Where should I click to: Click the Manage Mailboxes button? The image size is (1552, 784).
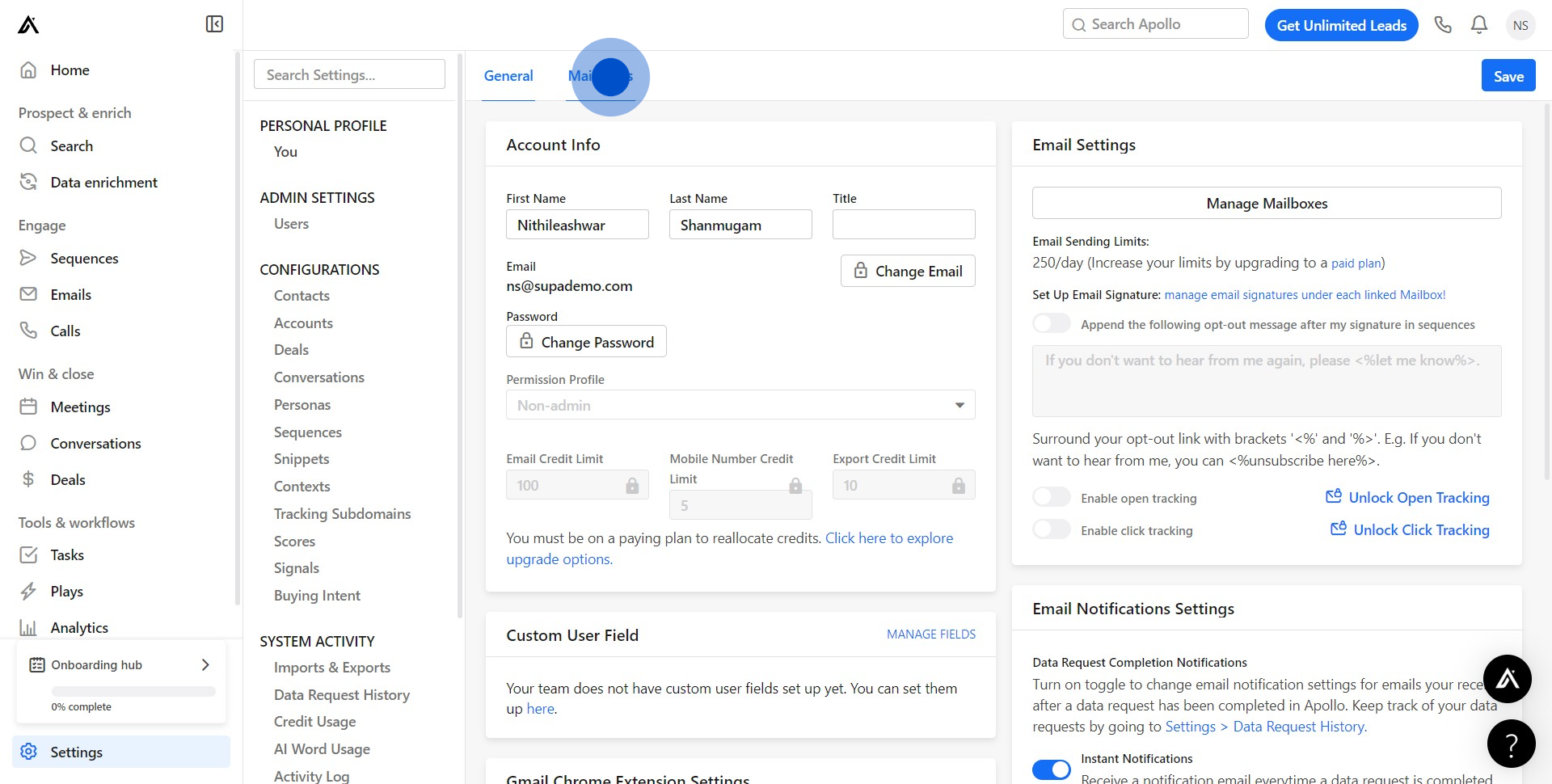tap(1266, 204)
